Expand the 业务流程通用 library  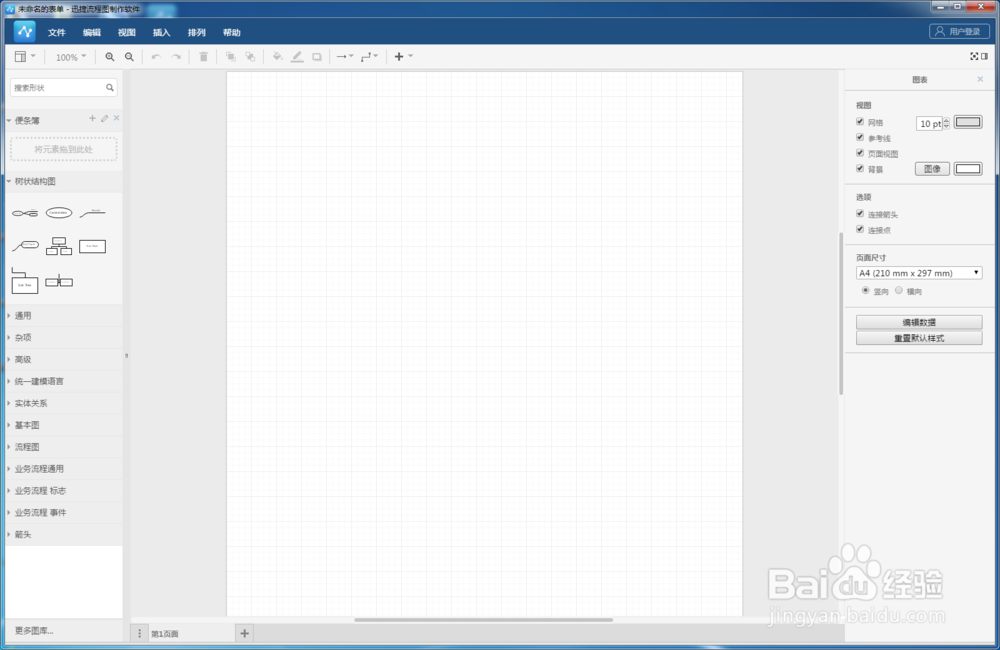point(64,469)
